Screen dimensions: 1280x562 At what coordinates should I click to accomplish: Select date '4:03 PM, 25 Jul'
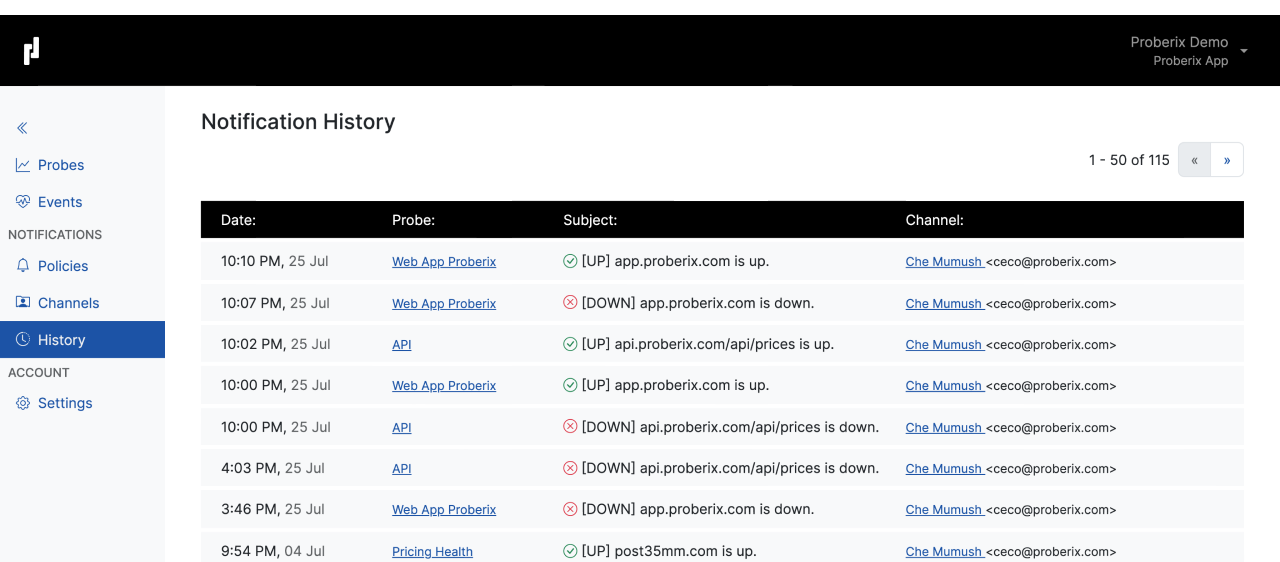point(273,468)
